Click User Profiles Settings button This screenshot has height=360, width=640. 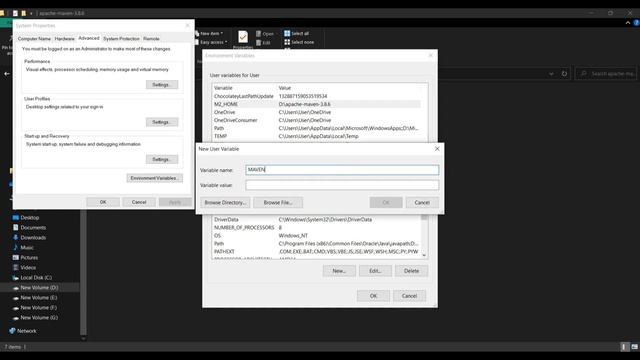(x=162, y=122)
